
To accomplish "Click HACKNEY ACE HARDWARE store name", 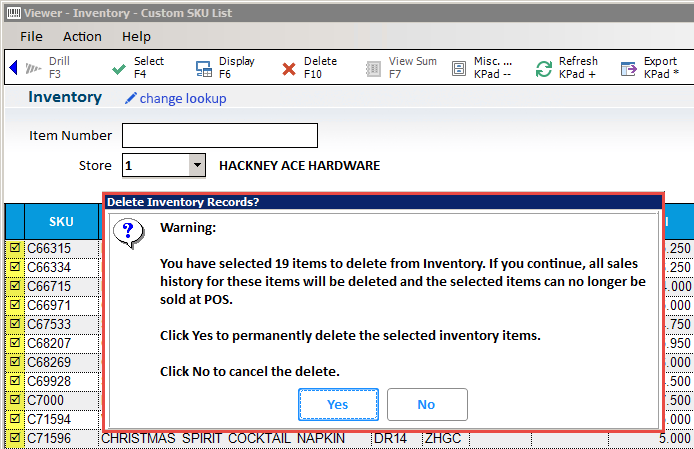I will tap(300, 166).
